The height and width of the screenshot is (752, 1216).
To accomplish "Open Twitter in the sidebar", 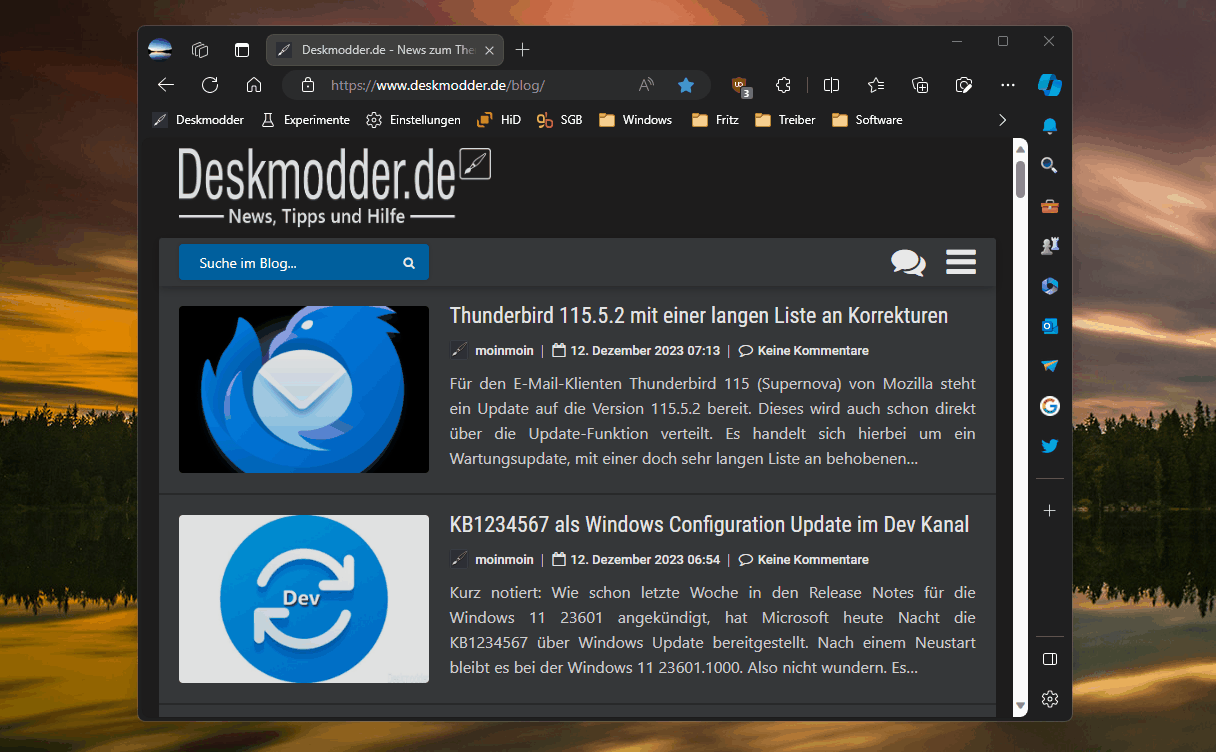I will click(1050, 446).
